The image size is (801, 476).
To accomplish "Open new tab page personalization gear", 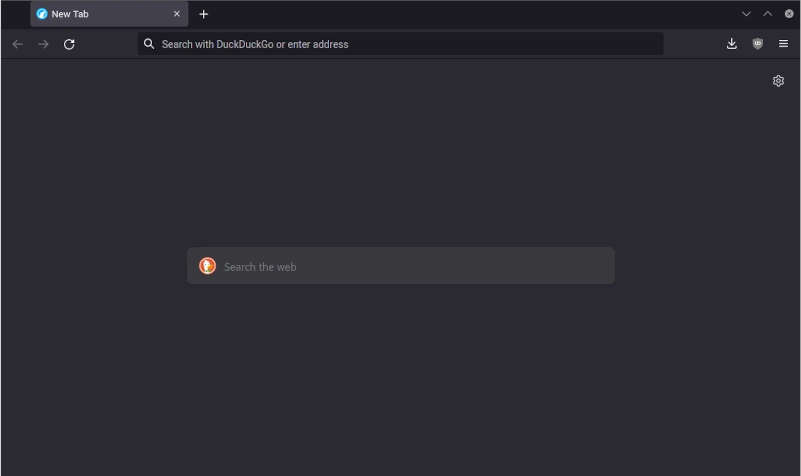I will click(778, 81).
